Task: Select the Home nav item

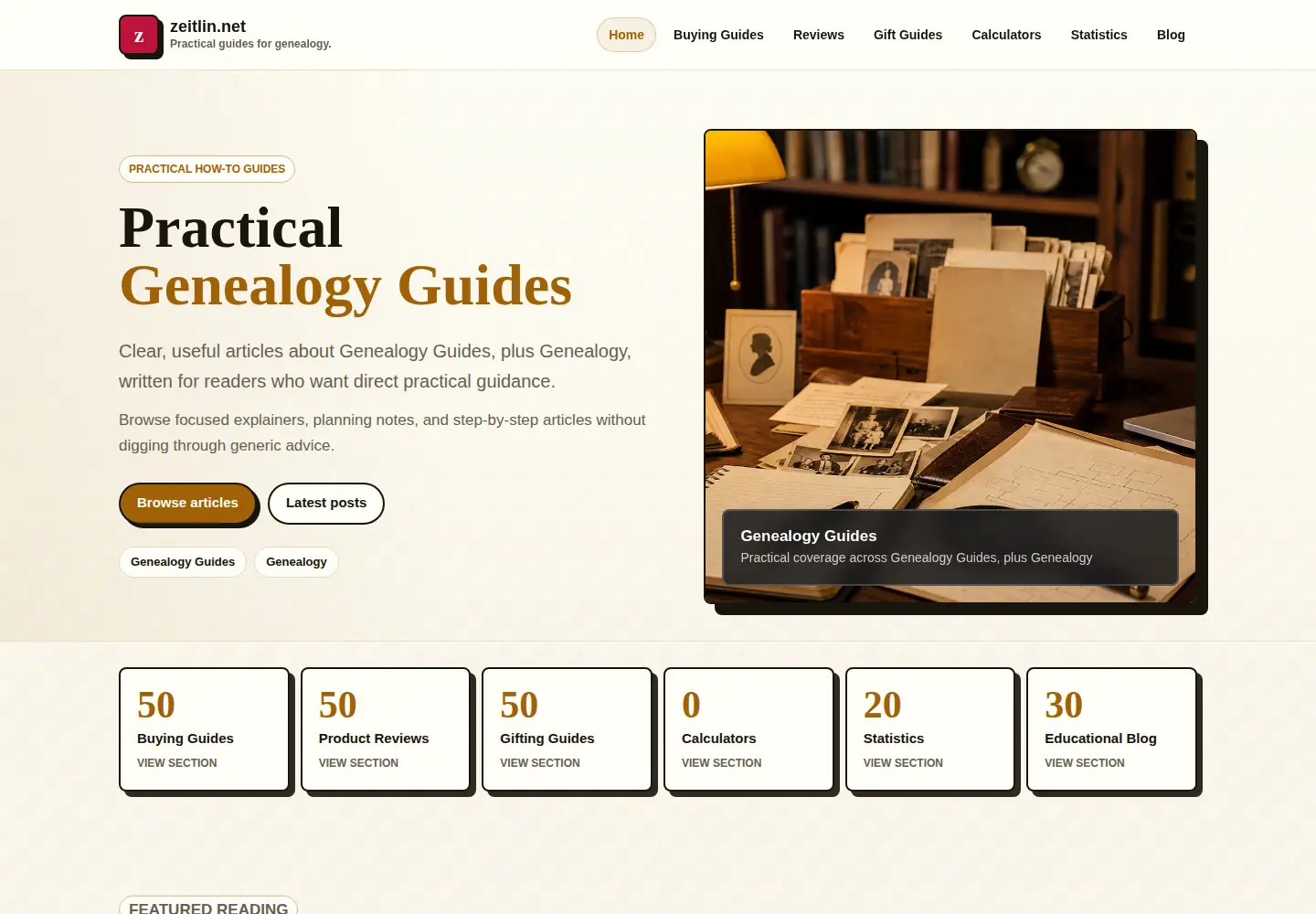Action: point(626,35)
